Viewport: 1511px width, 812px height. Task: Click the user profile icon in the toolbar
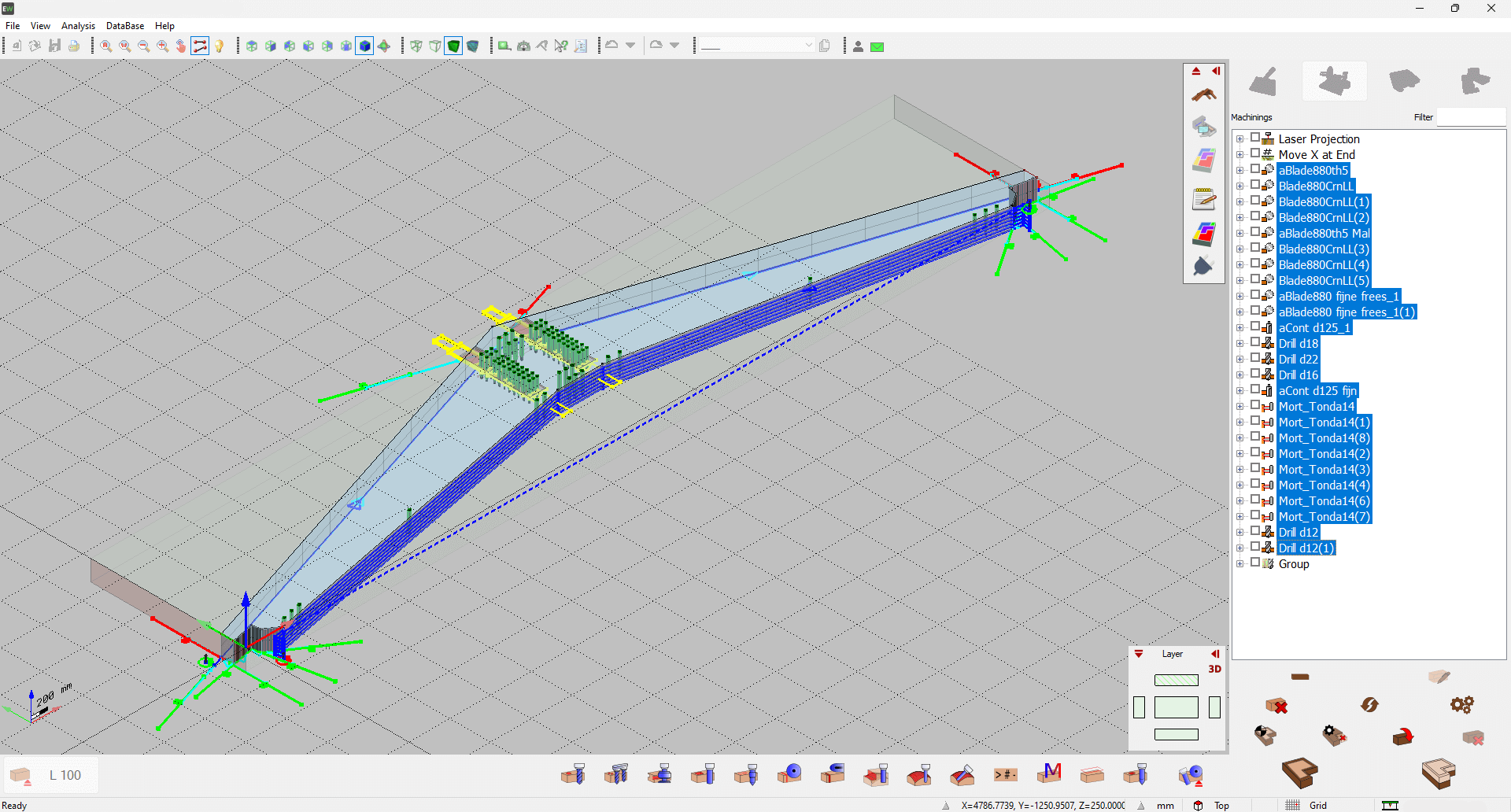(x=859, y=46)
